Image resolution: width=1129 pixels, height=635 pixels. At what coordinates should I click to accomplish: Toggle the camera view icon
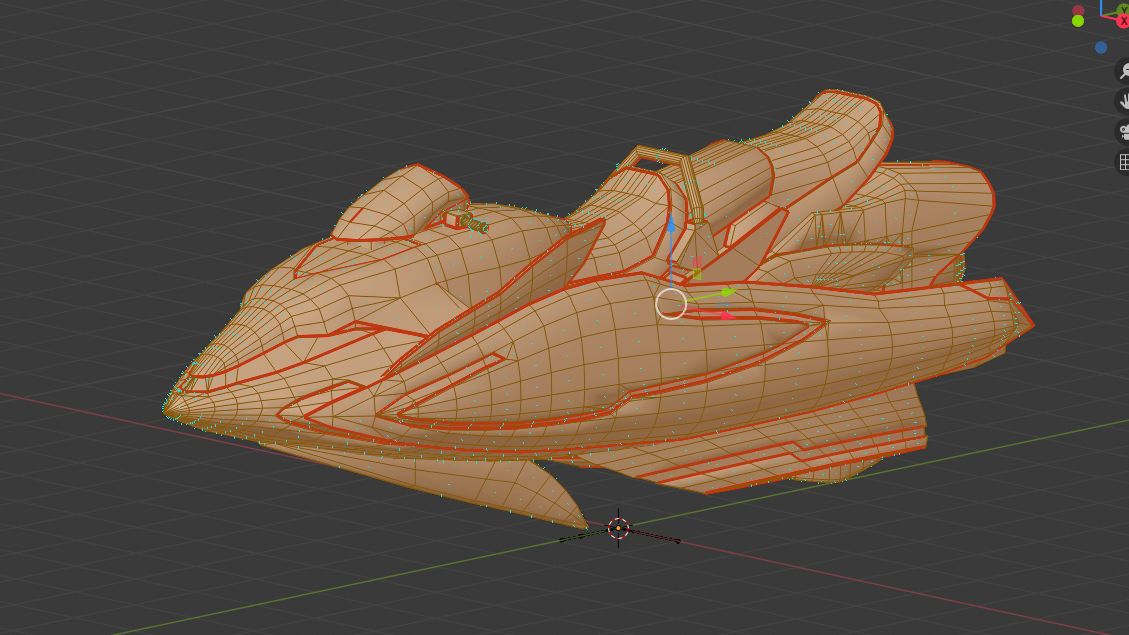pyautogui.click(x=1122, y=132)
